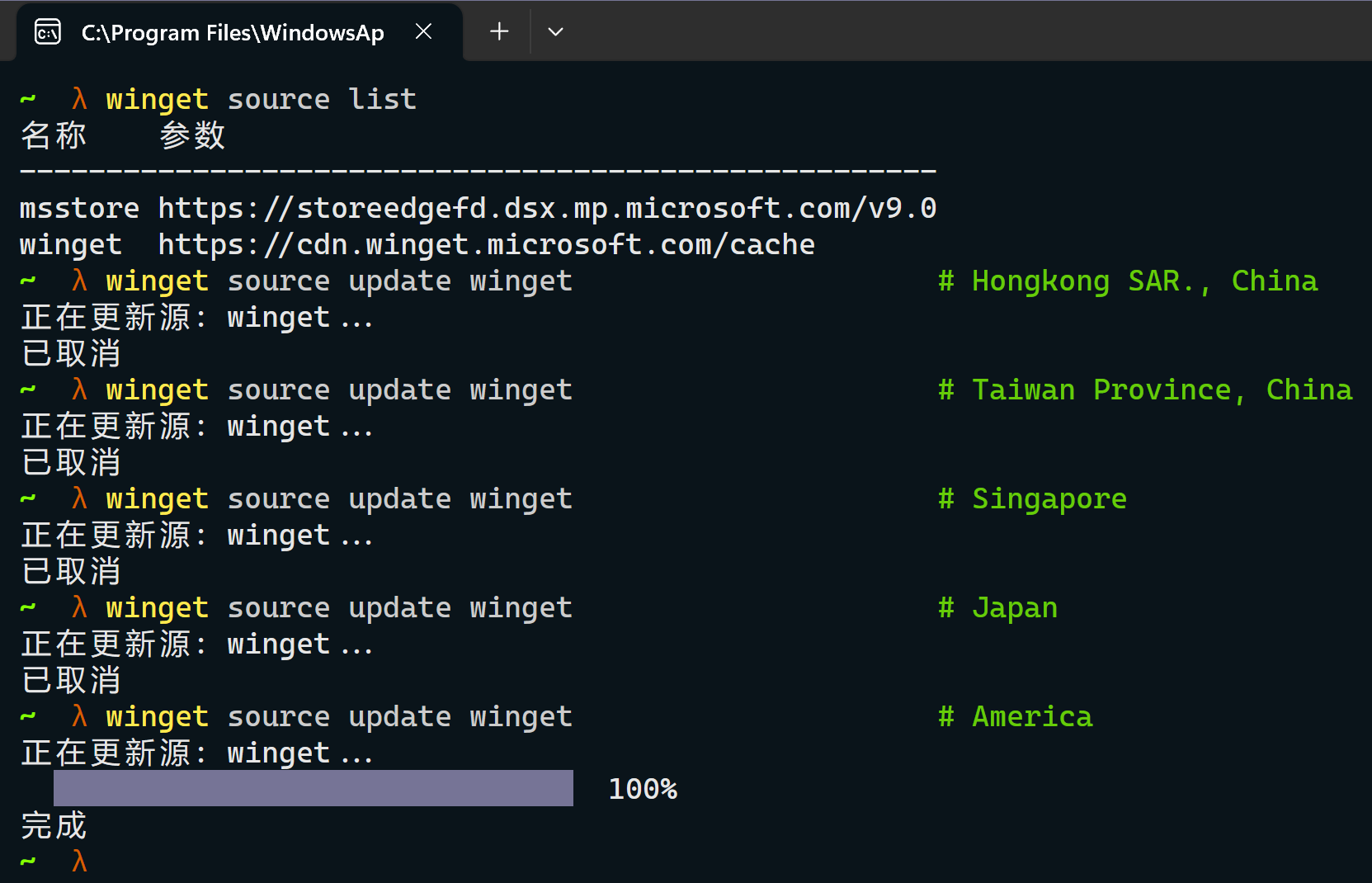Image resolution: width=1372 pixels, height=883 pixels.
Task: Click the '# Taiwan Province, China' comment
Action: coord(1145,390)
